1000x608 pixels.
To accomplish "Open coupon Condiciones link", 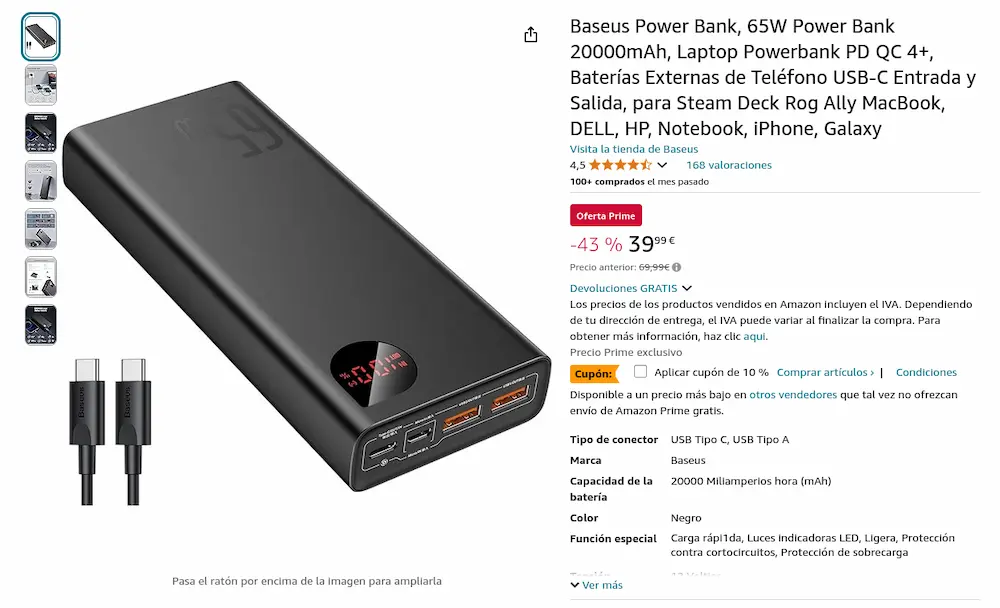I will tap(926, 373).
